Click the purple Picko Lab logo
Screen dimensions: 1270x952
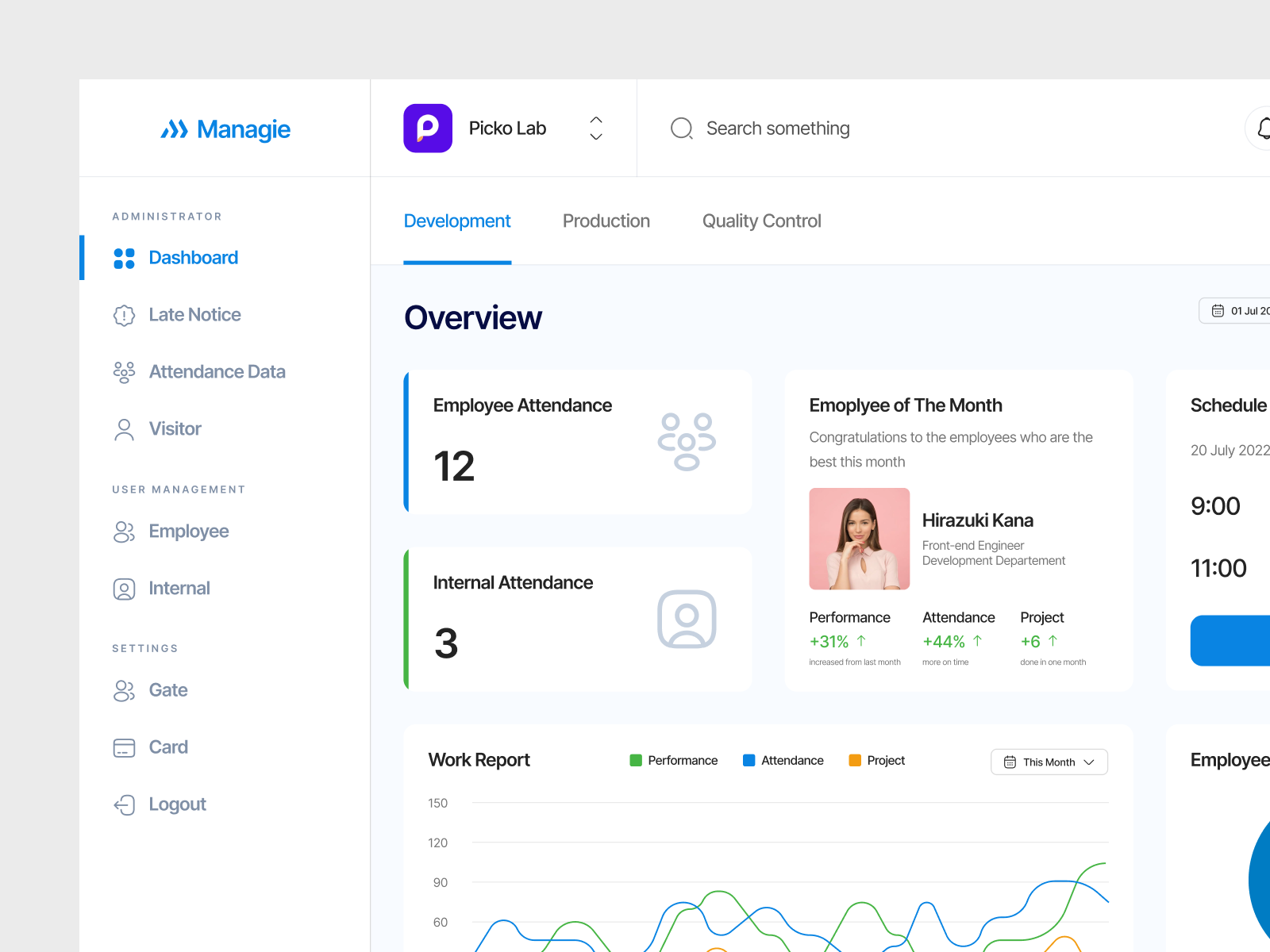(x=428, y=128)
